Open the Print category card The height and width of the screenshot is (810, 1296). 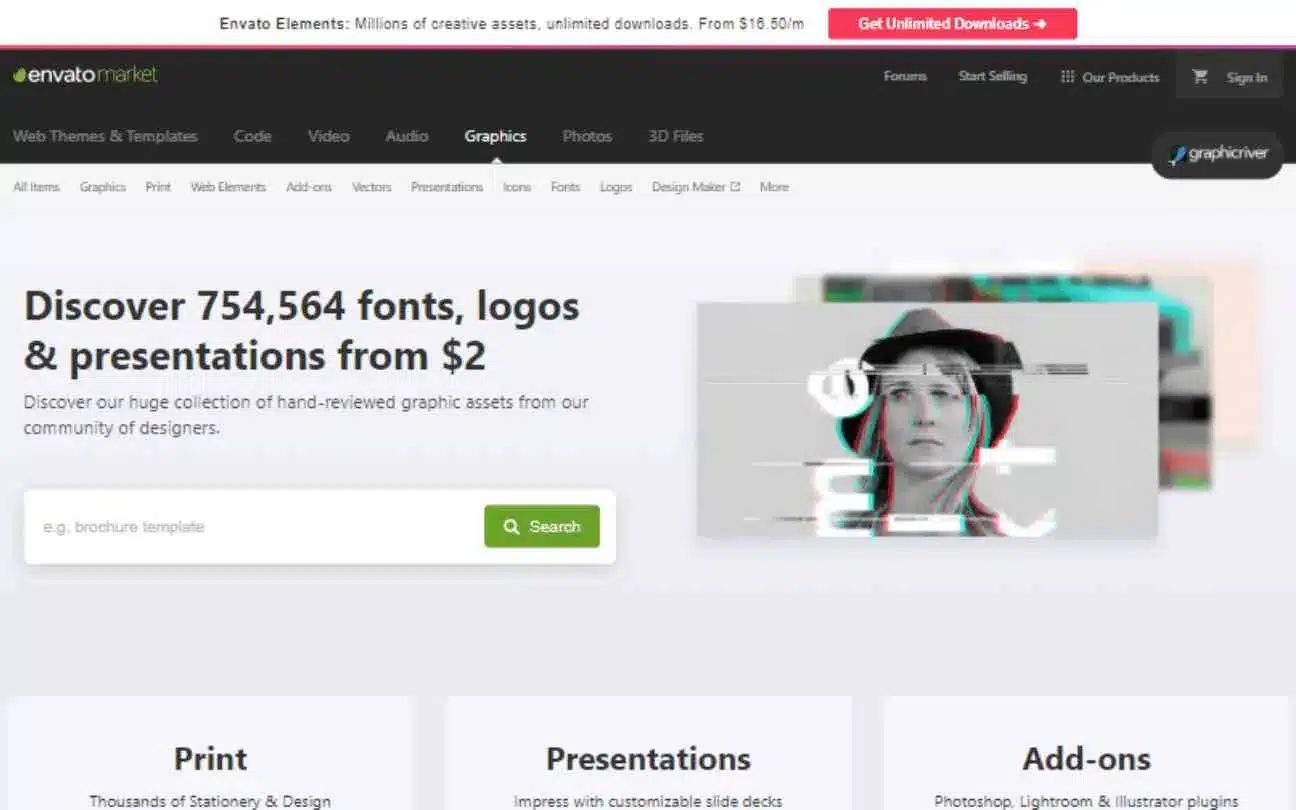210,755
